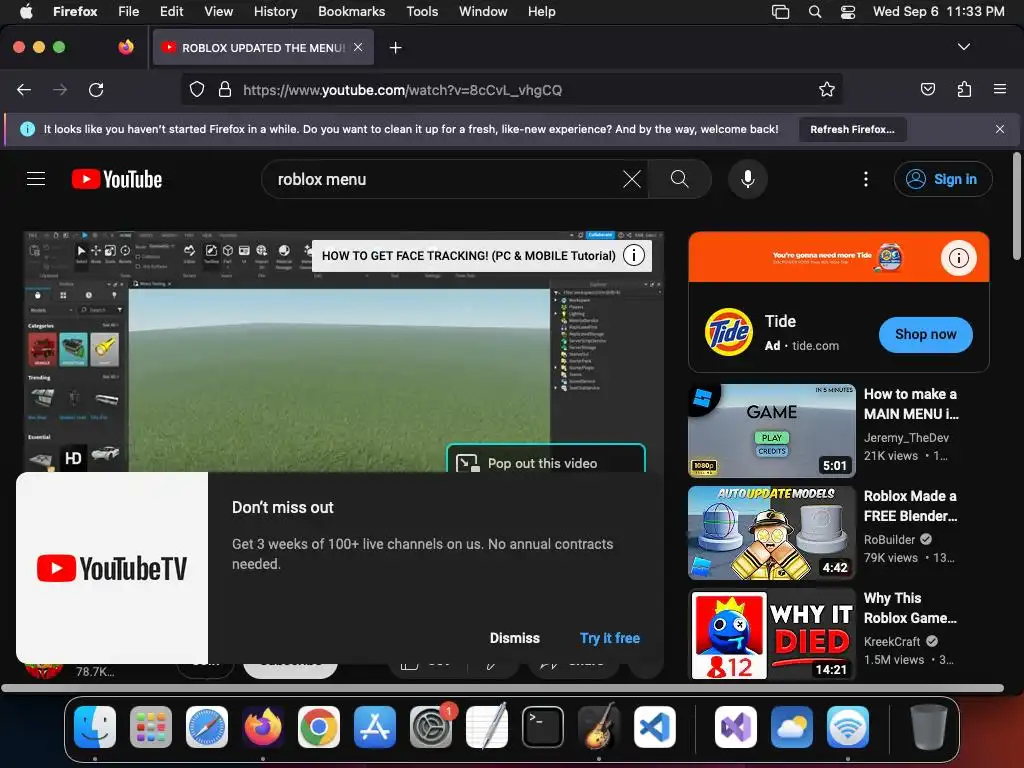This screenshot has height=768, width=1024.
Task: Open RoBuilder channel name
Action: pos(889,539)
